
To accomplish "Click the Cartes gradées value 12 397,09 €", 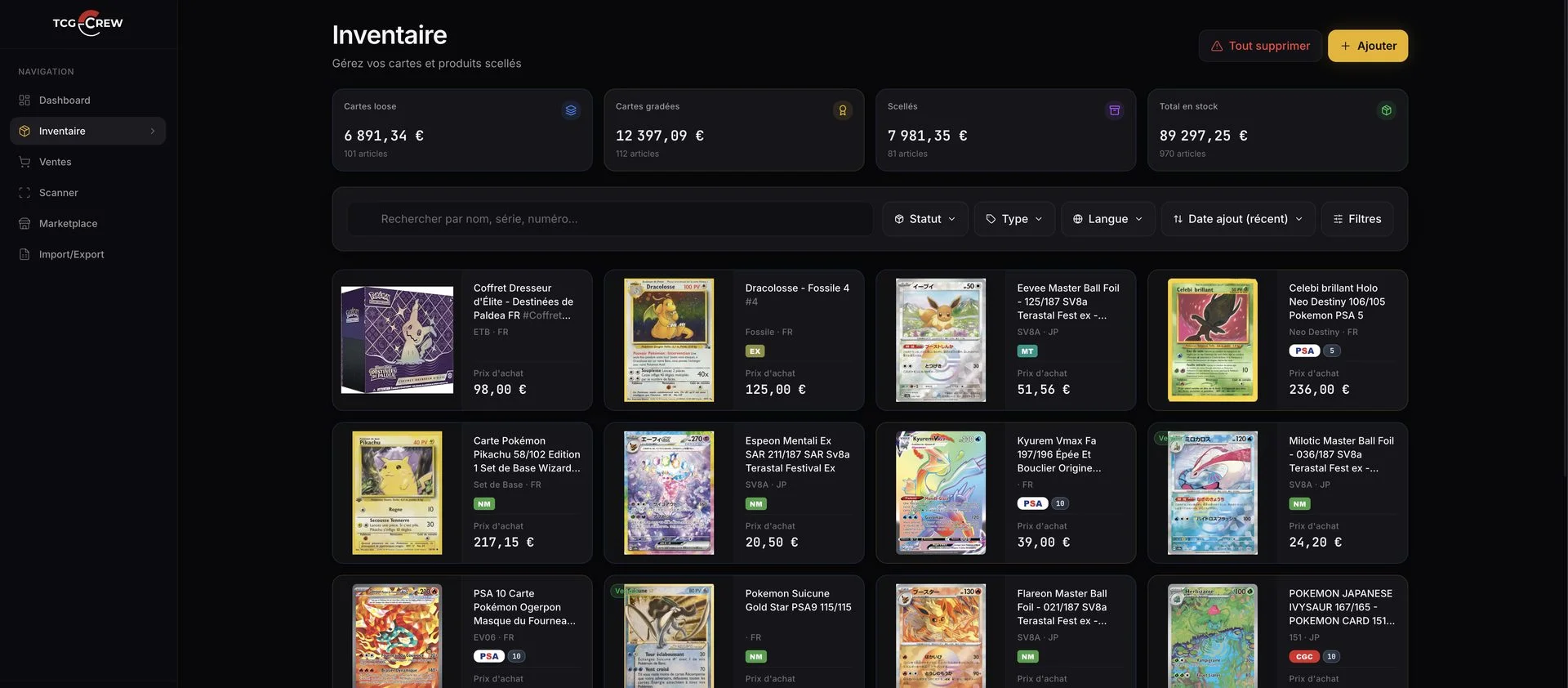I will tap(660, 136).
